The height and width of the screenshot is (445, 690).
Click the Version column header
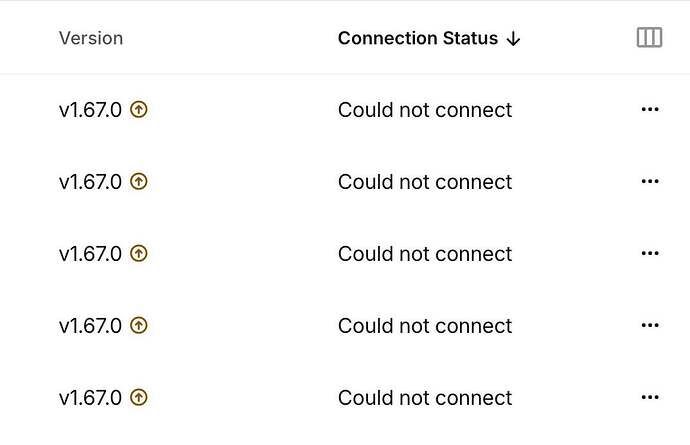91,38
